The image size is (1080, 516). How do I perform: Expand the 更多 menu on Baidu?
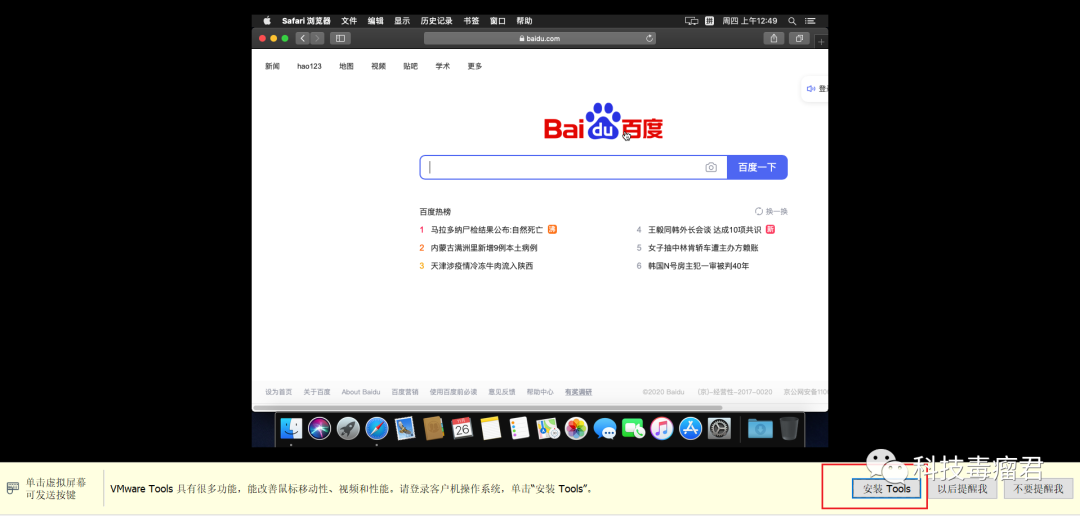[x=475, y=66]
